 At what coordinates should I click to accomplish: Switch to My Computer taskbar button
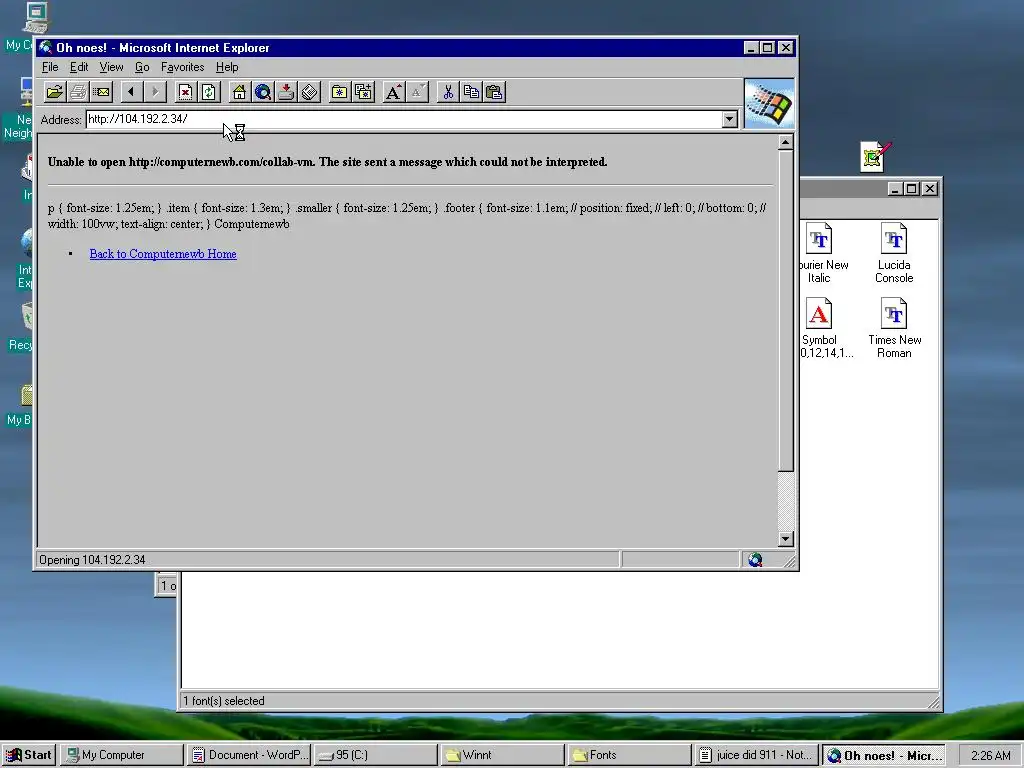pyautogui.click(x=121, y=755)
